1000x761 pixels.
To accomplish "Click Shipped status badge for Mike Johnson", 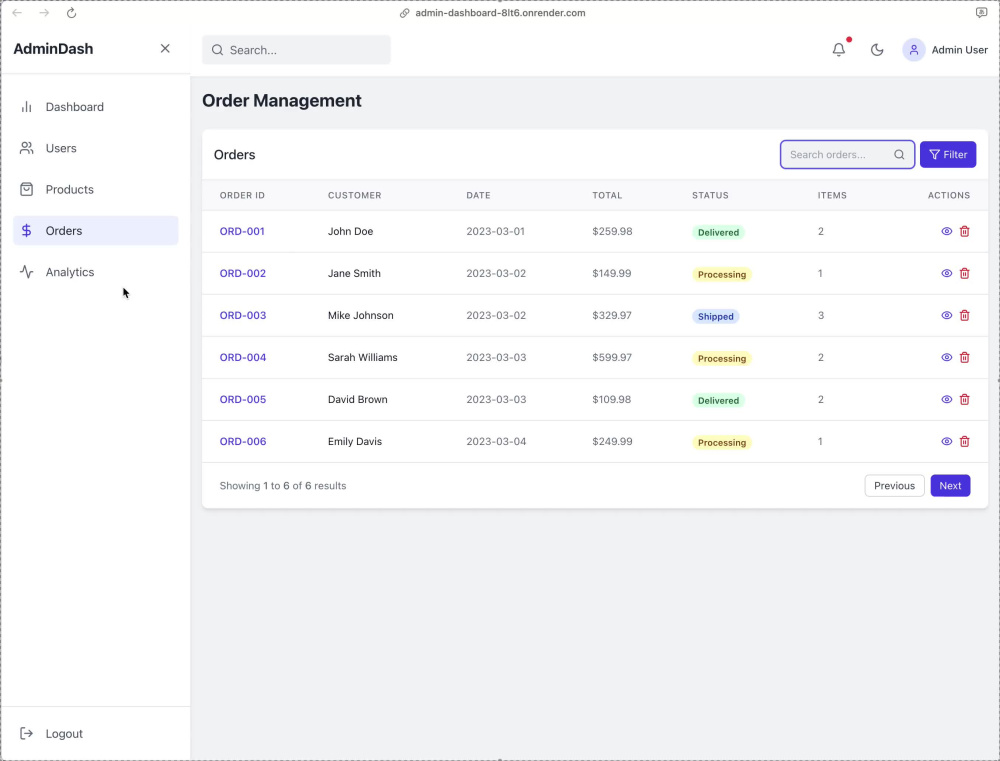I will (716, 316).
